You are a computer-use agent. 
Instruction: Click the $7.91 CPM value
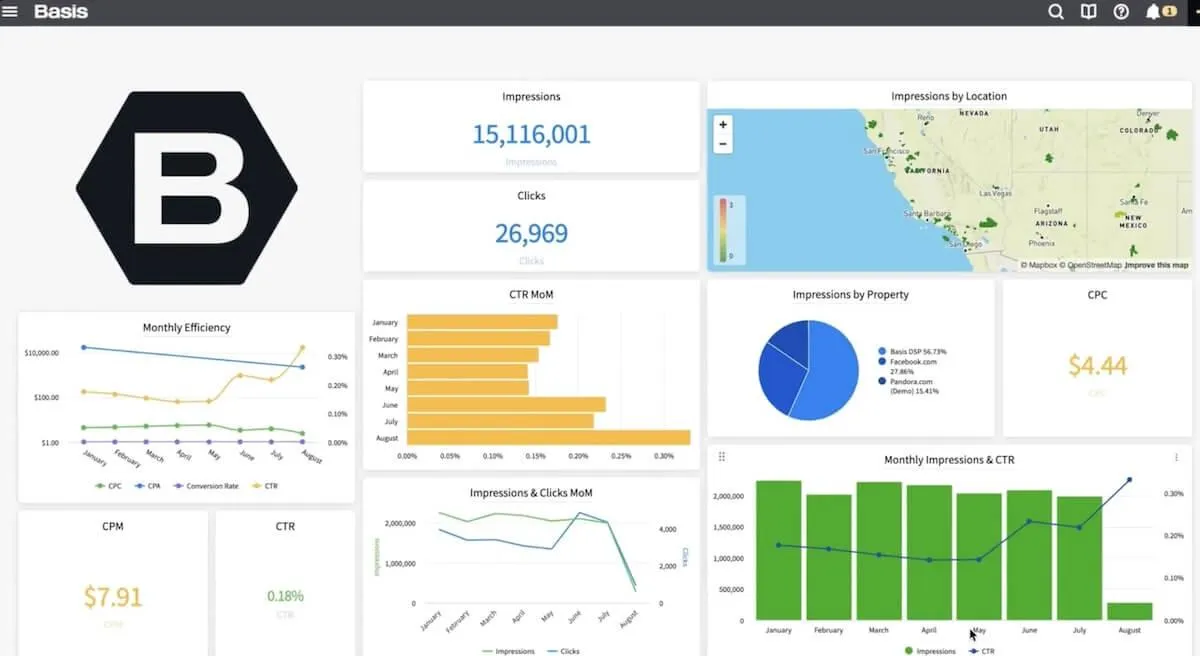tap(113, 597)
